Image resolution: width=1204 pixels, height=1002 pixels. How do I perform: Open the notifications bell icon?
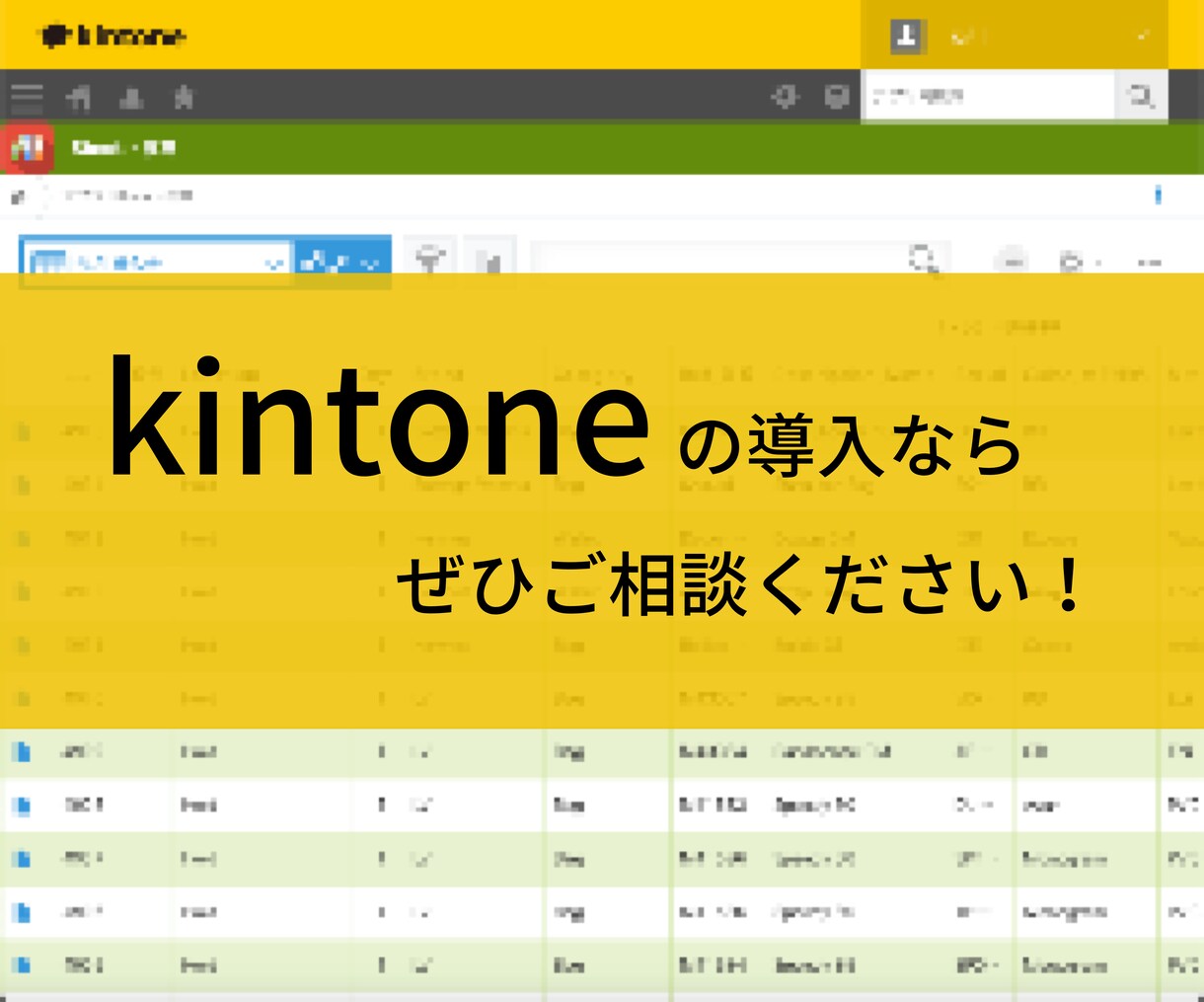131,97
